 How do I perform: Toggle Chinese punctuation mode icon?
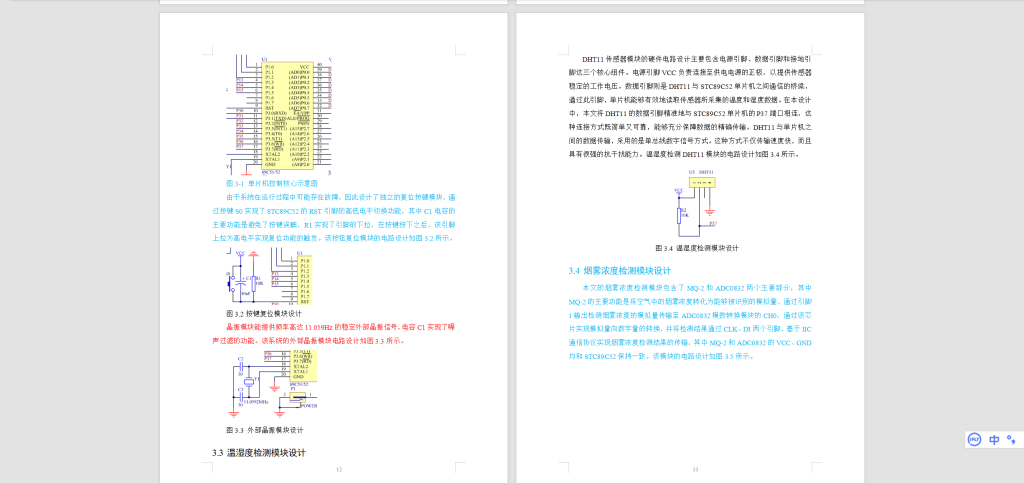click(x=1012, y=439)
